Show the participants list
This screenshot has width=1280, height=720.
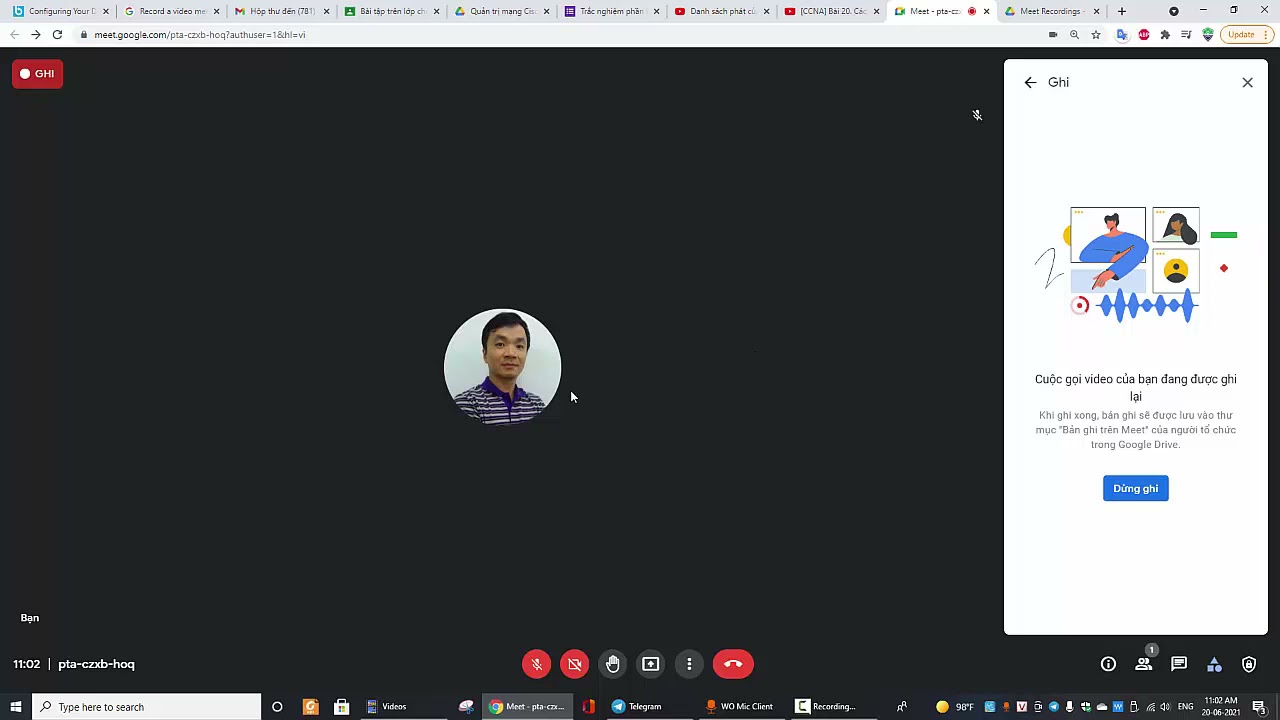coord(1143,663)
